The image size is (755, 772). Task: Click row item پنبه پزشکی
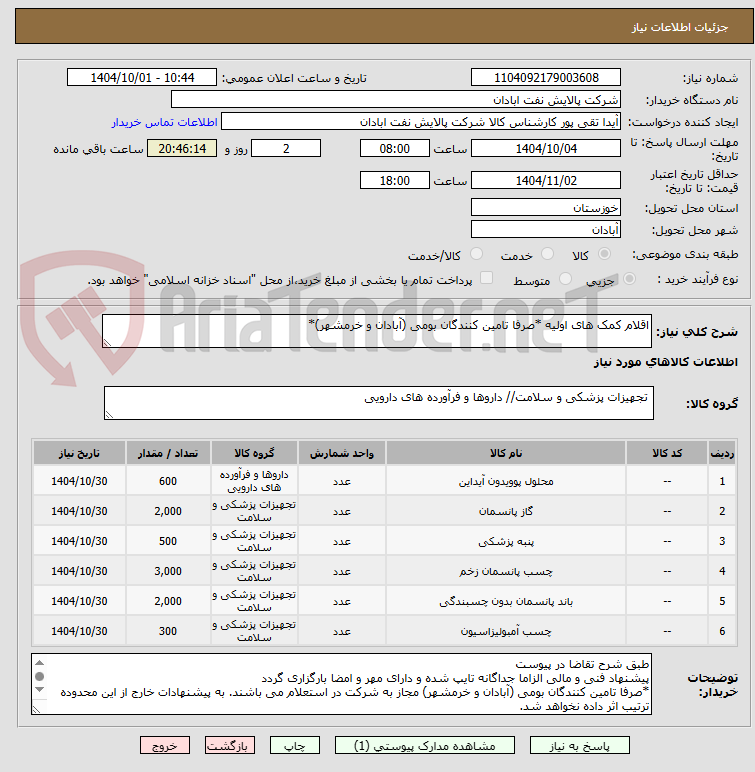point(506,541)
